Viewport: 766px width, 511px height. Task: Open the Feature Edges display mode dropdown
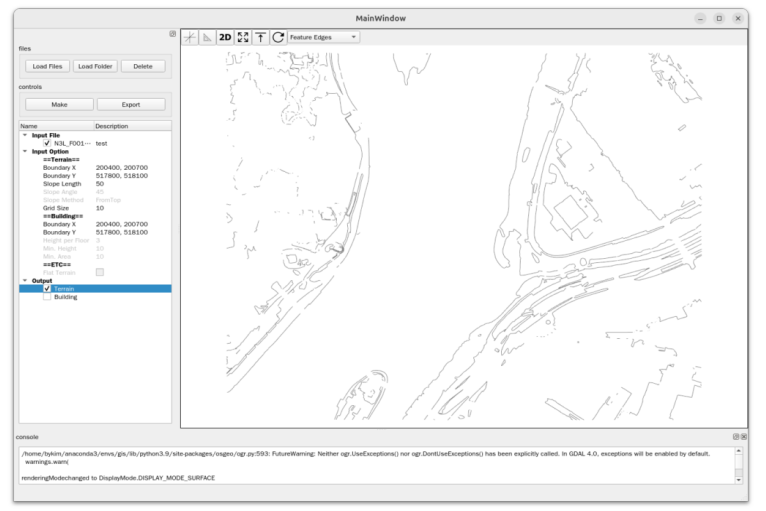323,37
